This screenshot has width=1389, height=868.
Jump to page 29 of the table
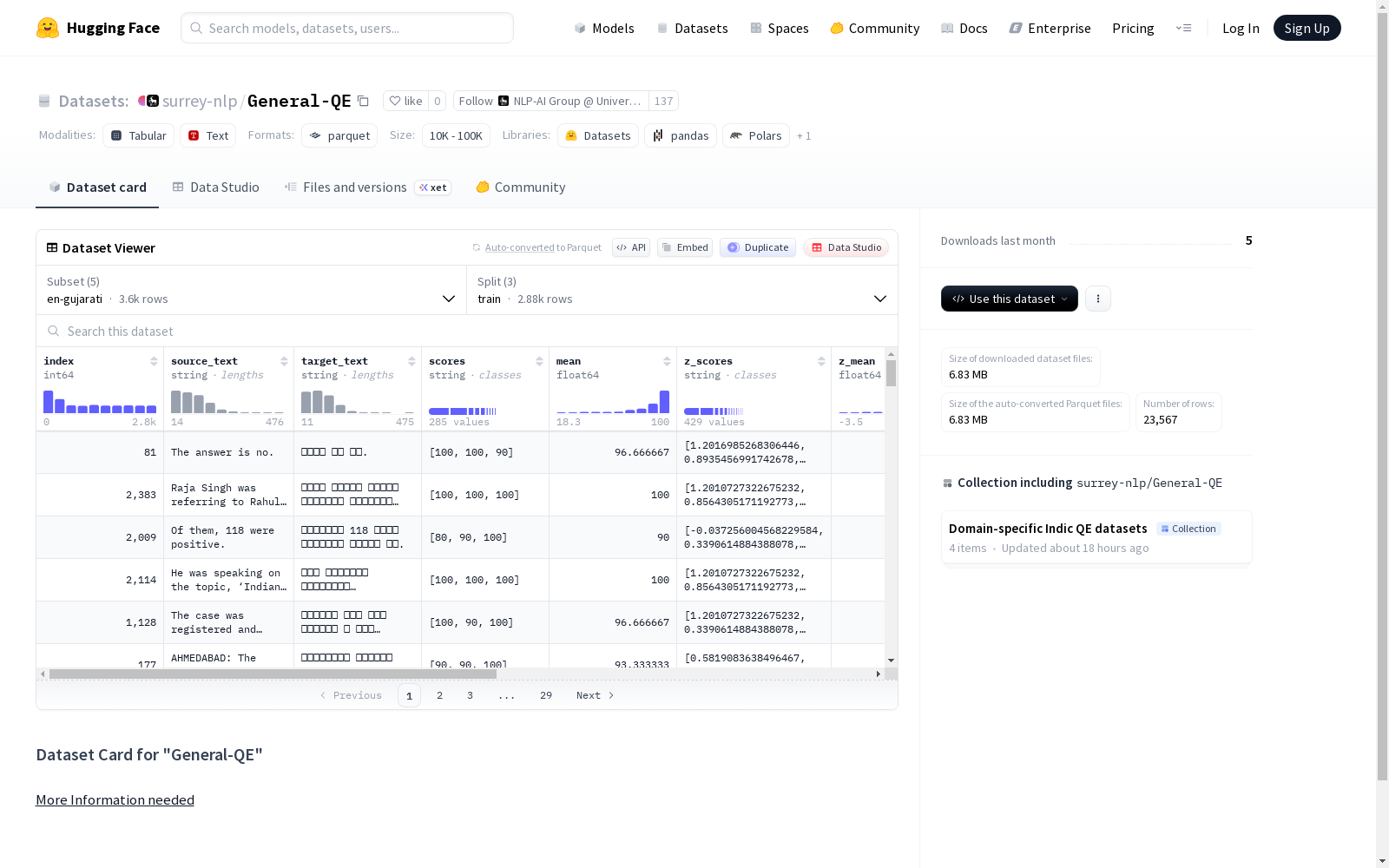546,695
